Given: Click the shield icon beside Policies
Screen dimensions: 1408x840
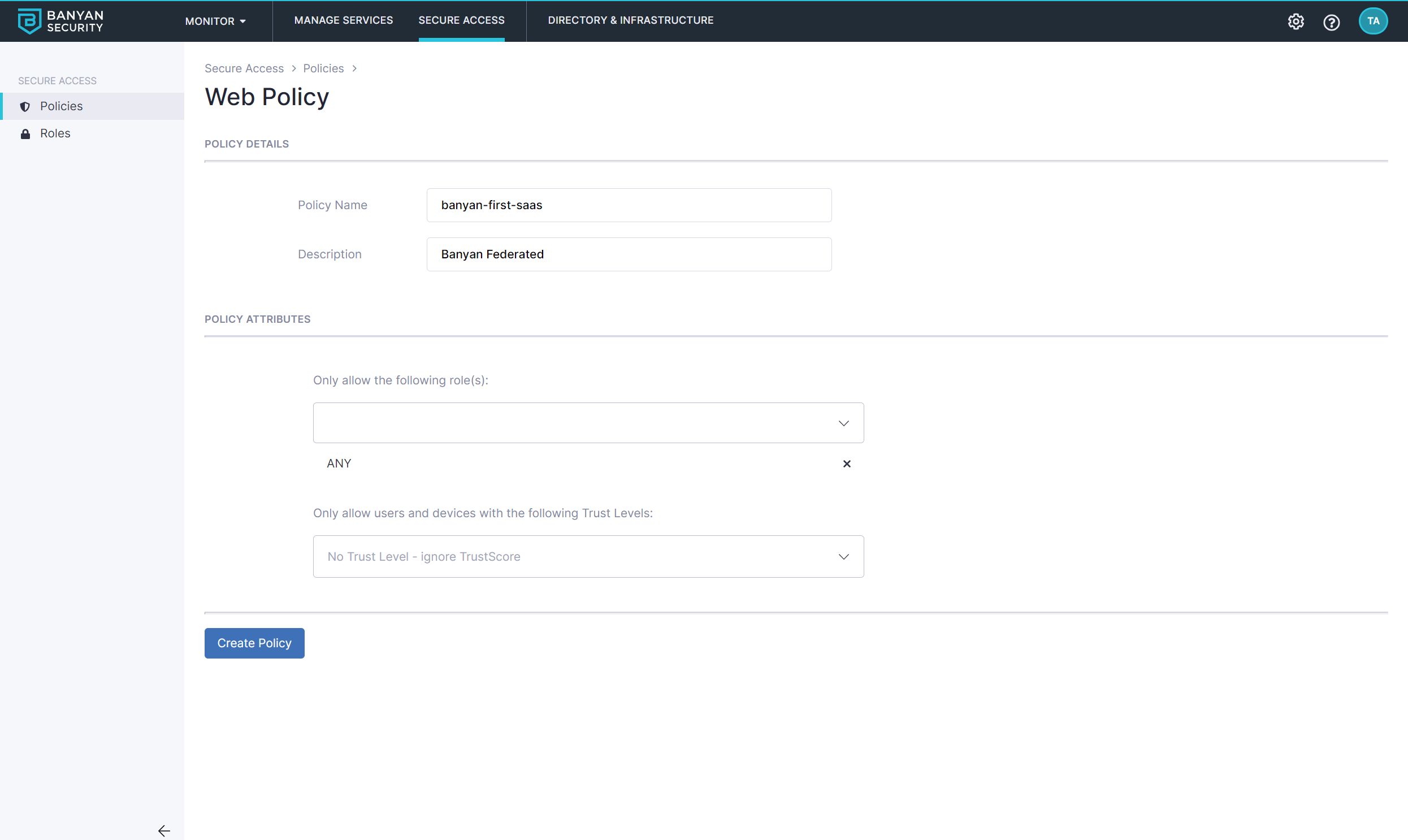Looking at the screenshot, I should 25,106.
